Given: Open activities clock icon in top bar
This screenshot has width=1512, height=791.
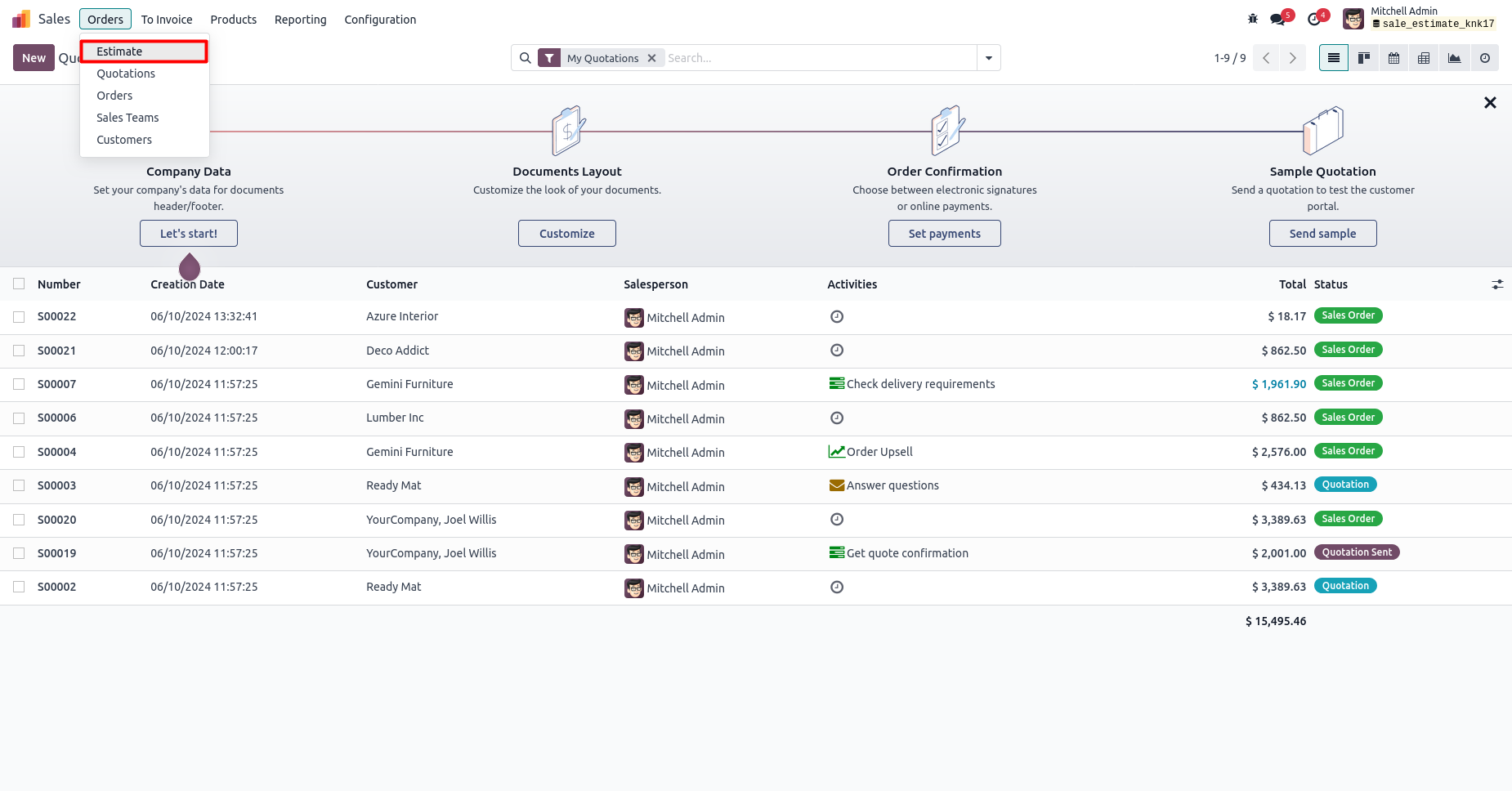Looking at the screenshot, I should click(x=1314, y=19).
